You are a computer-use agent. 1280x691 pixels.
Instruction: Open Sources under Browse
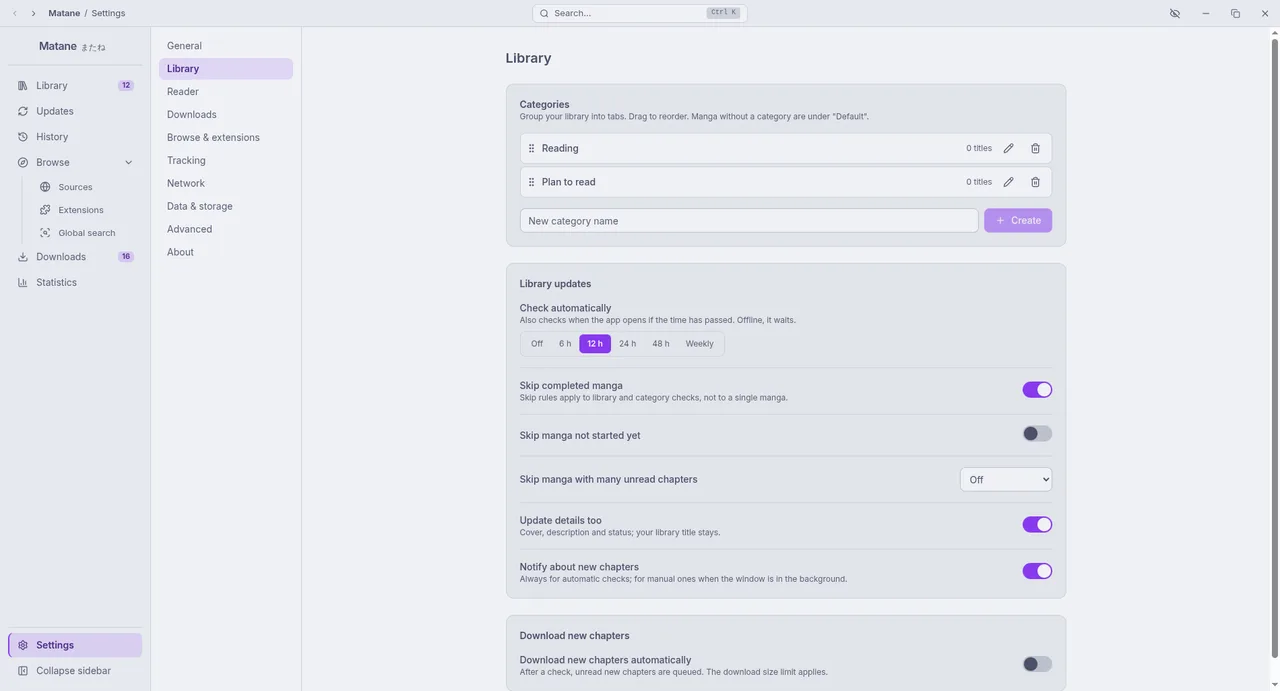[x=86, y=187]
